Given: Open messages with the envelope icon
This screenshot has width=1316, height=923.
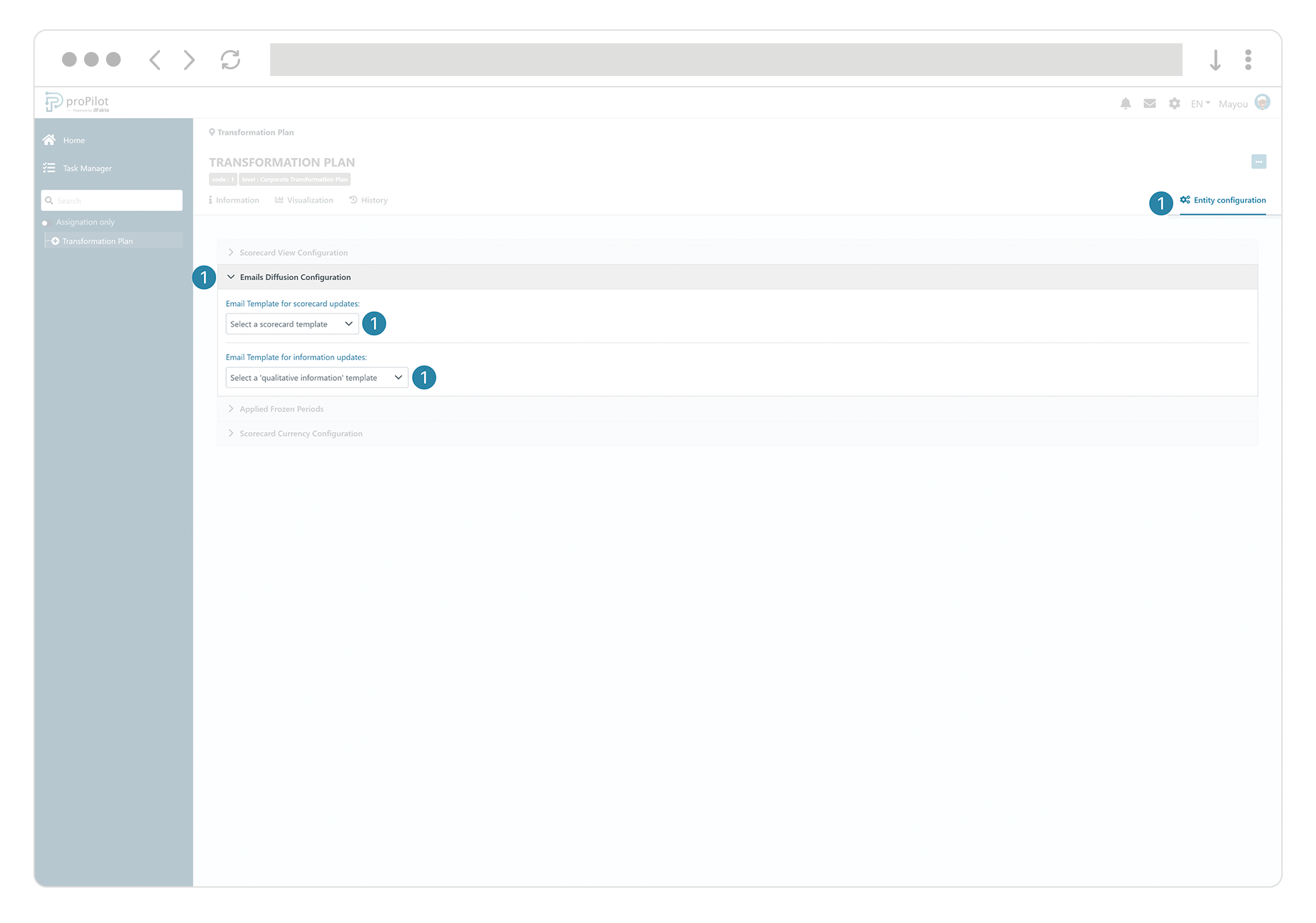Looking at the screenshot, I should (1149, 103).
